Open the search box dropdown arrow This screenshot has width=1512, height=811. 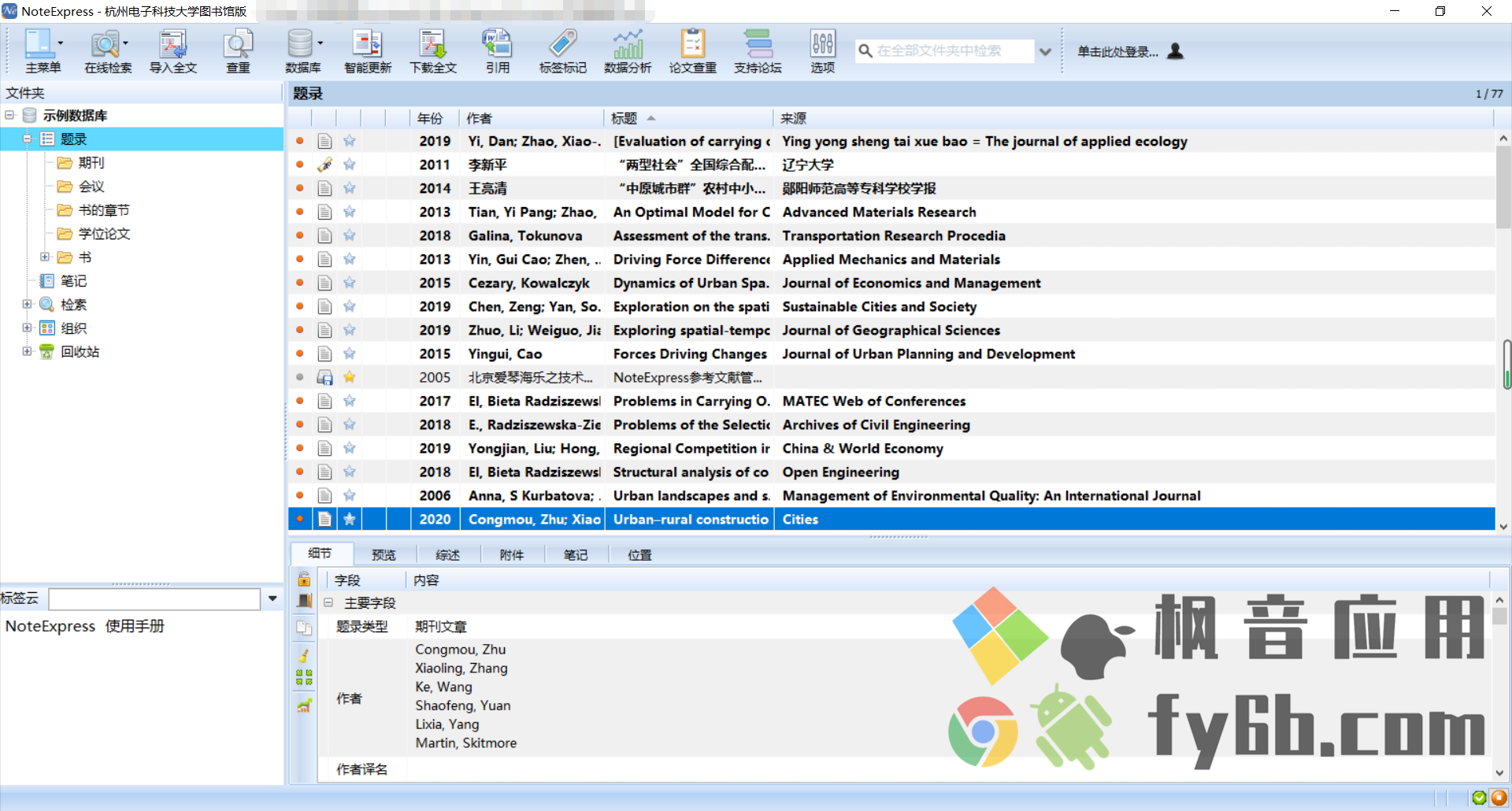pos(1045,51)
